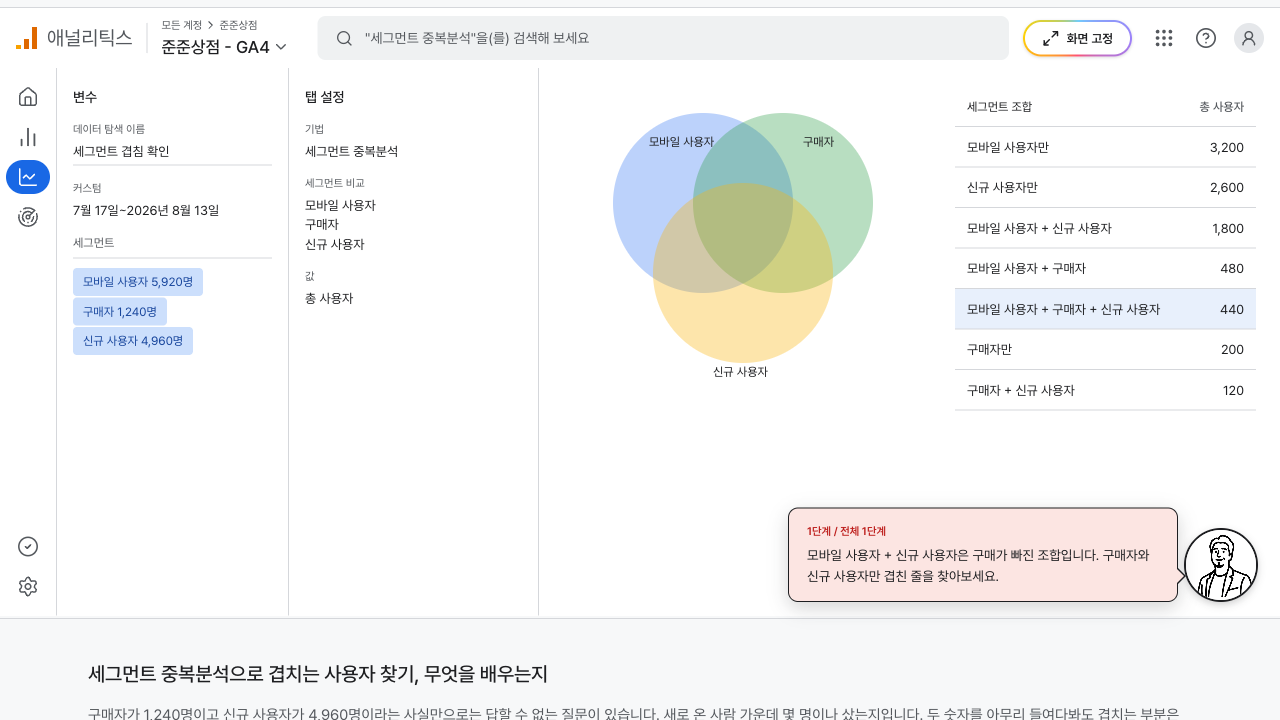Open the user account avatar icon
The height and width of the screenshot is (720, 1280).
tap(1249, 38)
